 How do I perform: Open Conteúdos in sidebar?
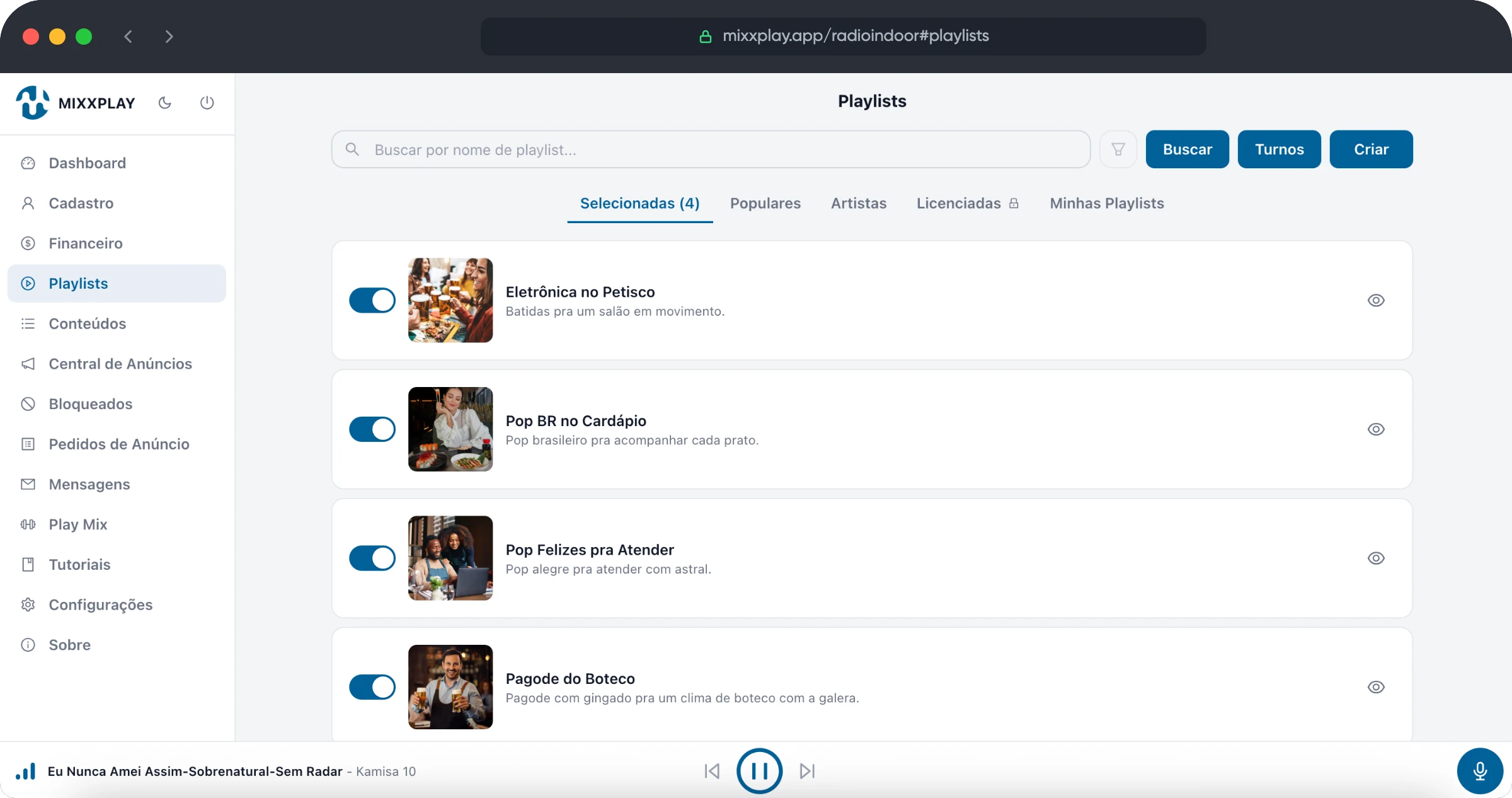click(117, 323)
